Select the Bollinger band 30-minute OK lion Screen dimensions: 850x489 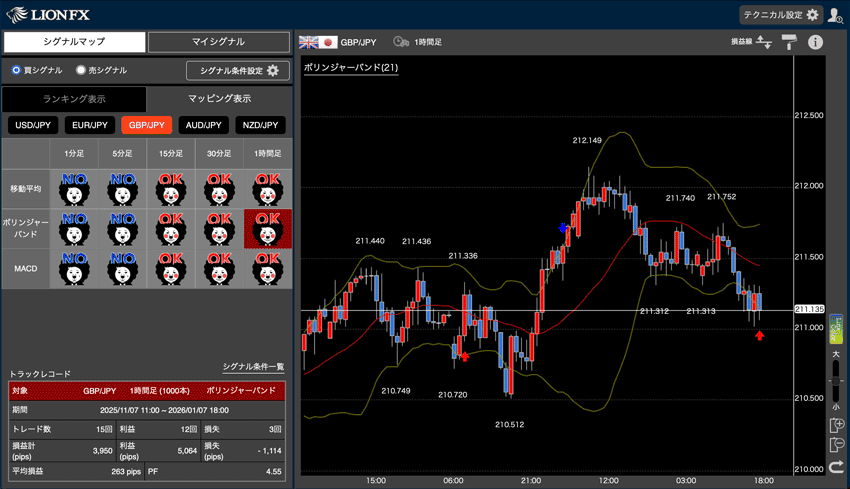(219, 229)
